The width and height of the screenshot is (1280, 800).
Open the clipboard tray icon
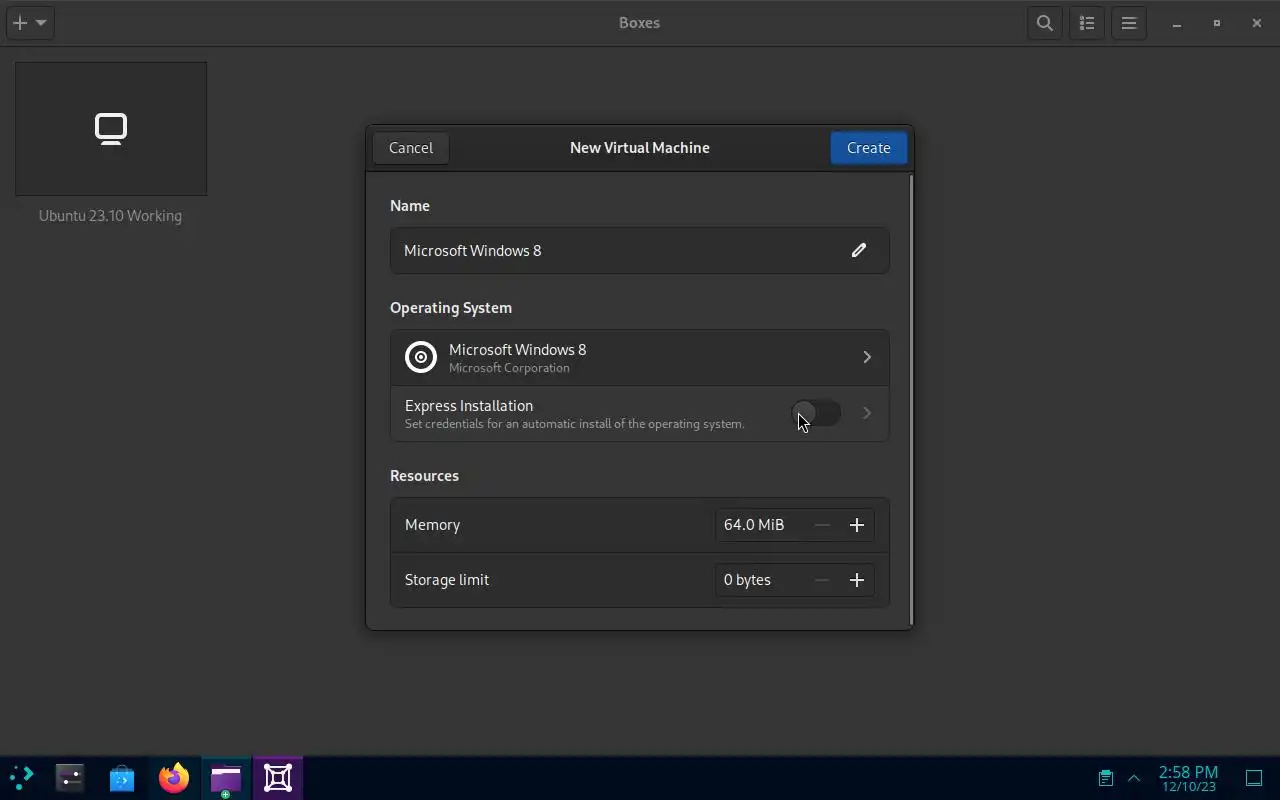[1105, 777]
